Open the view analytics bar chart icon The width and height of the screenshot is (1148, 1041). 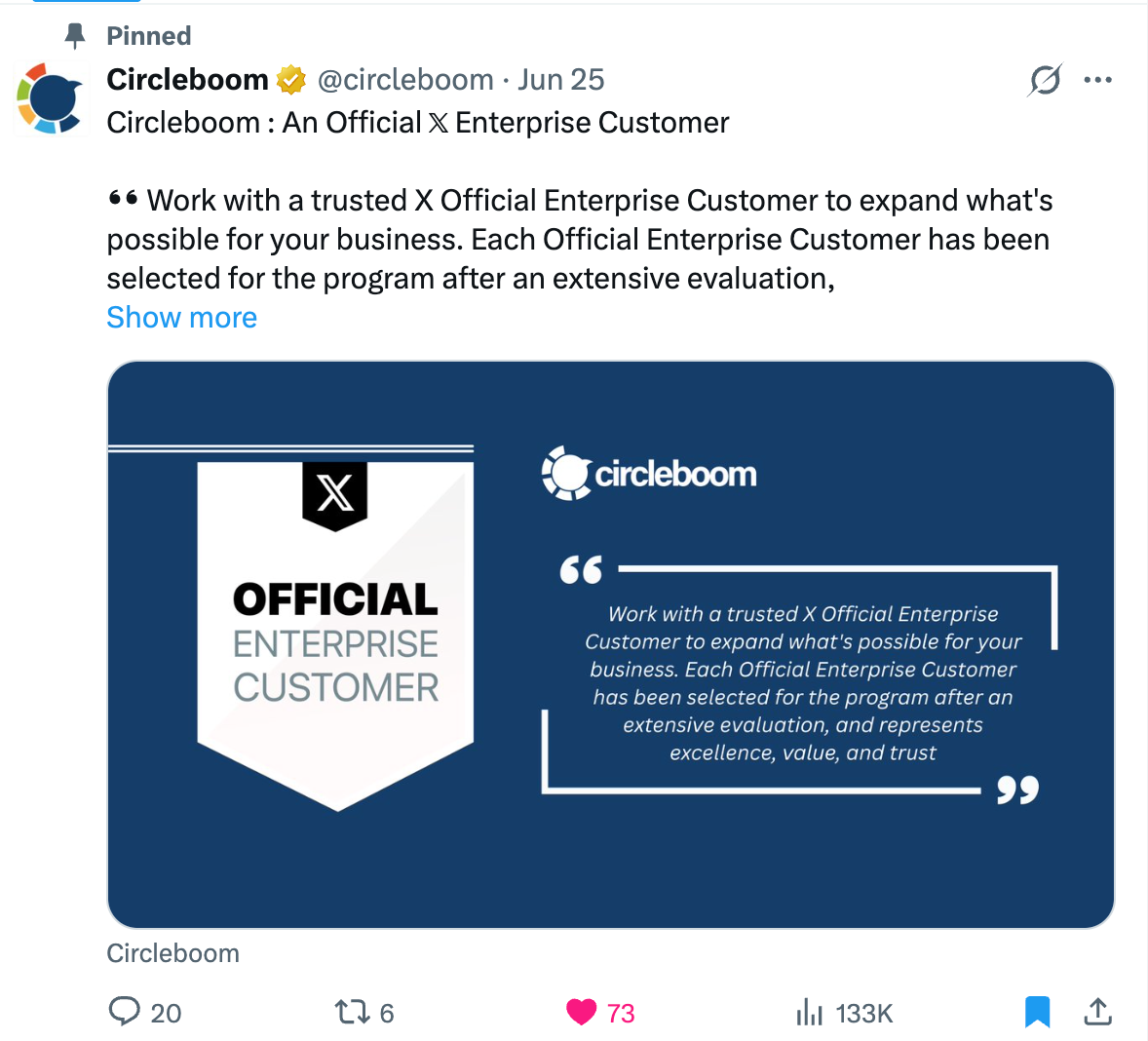pos(810,1012)
